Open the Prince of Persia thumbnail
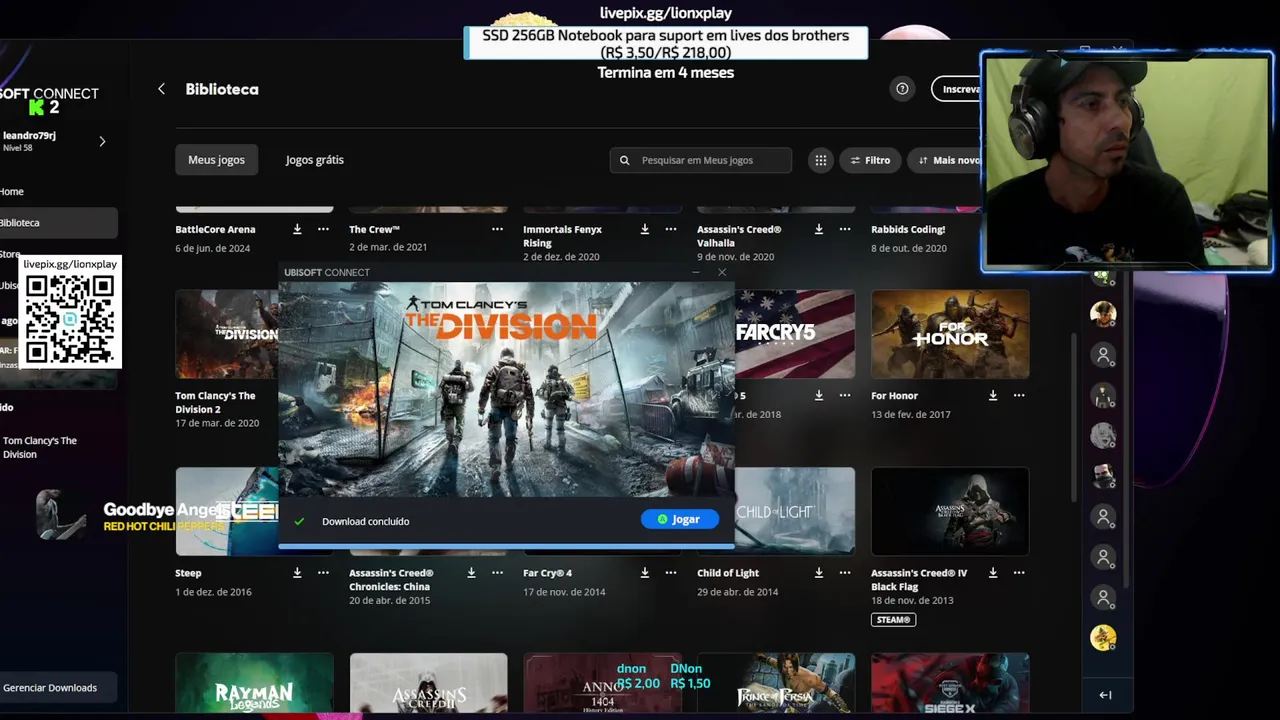Image resolution: width=1280 pixels, height=720 pixels. pyautogui.click(x=776, y=684)
